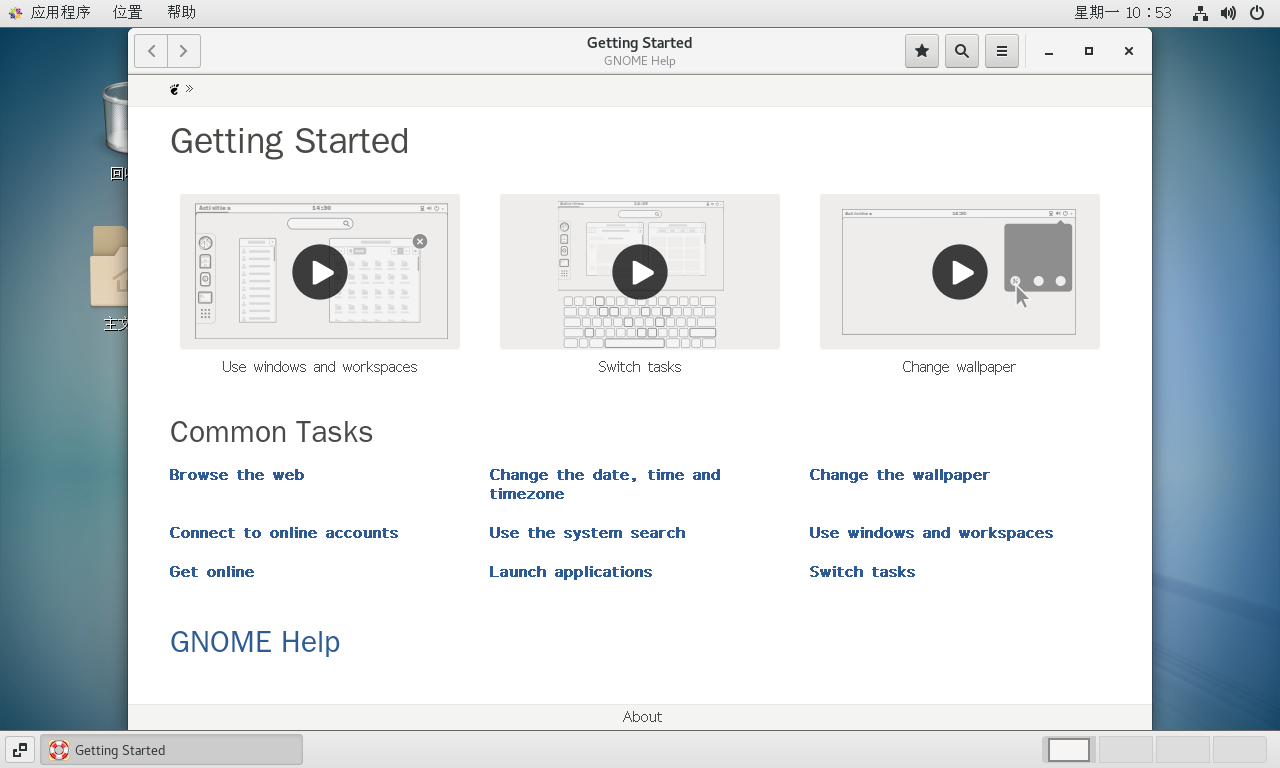1280x768 pixels.
Task: Open the 位置 places menu
Action: pos(127,13)
